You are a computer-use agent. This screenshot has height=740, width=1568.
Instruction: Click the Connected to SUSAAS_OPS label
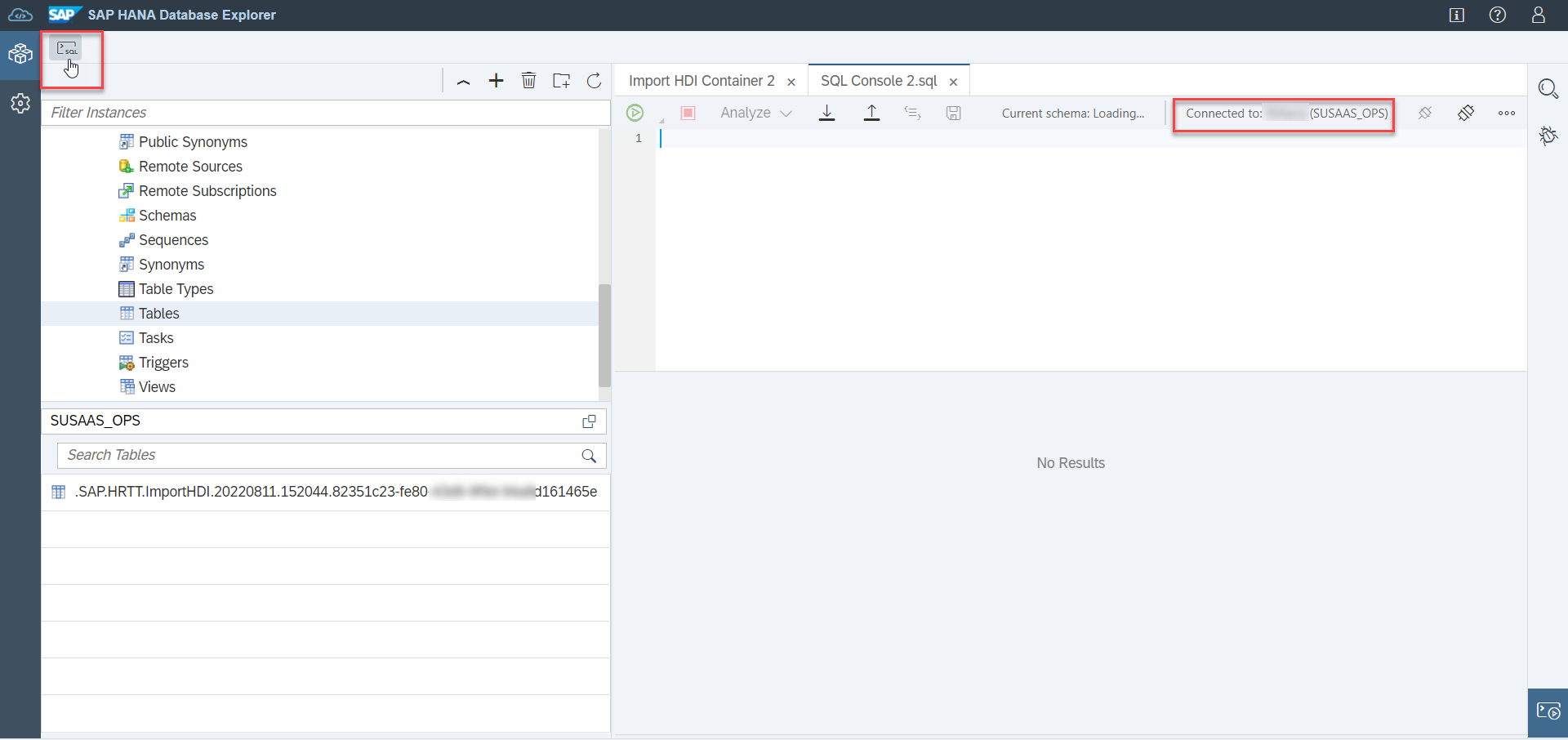1285,114
